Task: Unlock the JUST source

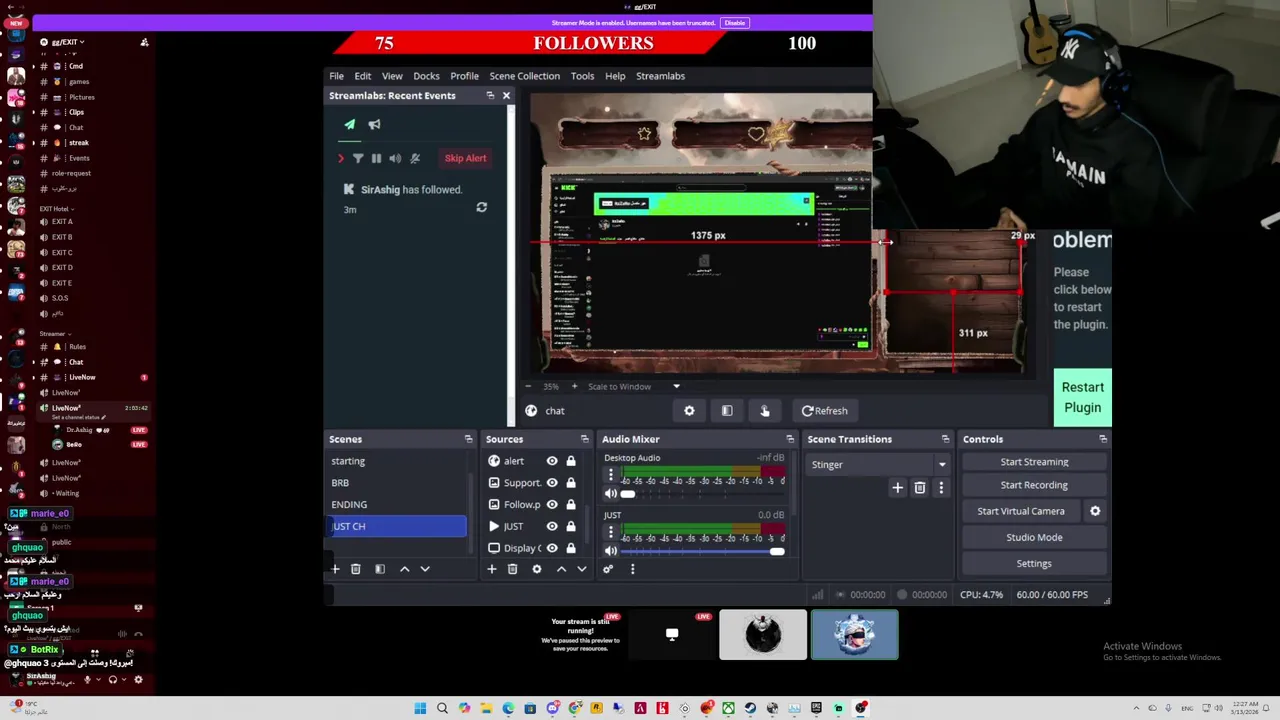Action: coord(571,526)
